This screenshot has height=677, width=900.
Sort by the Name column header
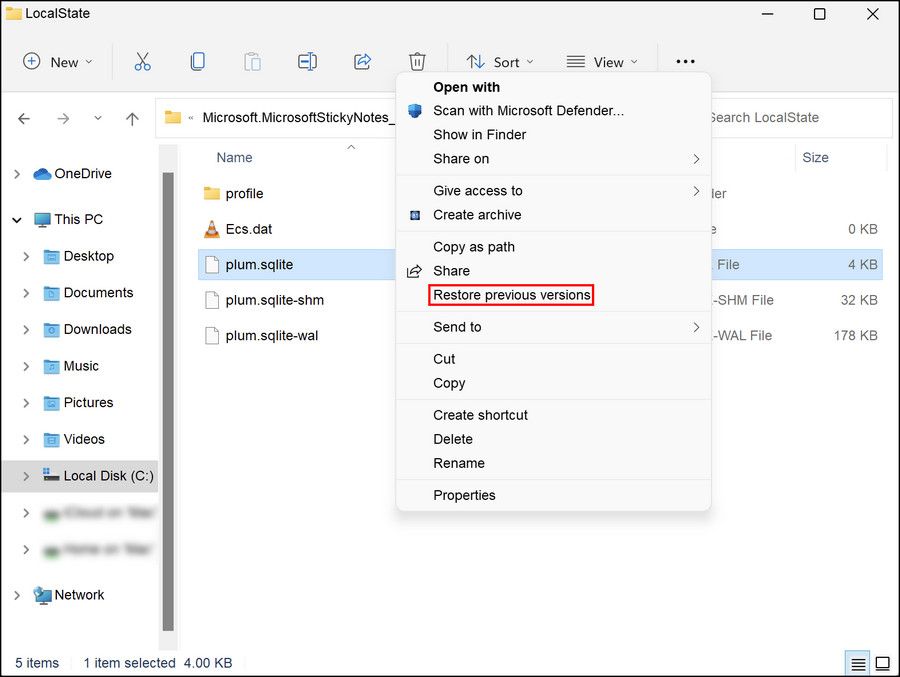pos(234,158)
